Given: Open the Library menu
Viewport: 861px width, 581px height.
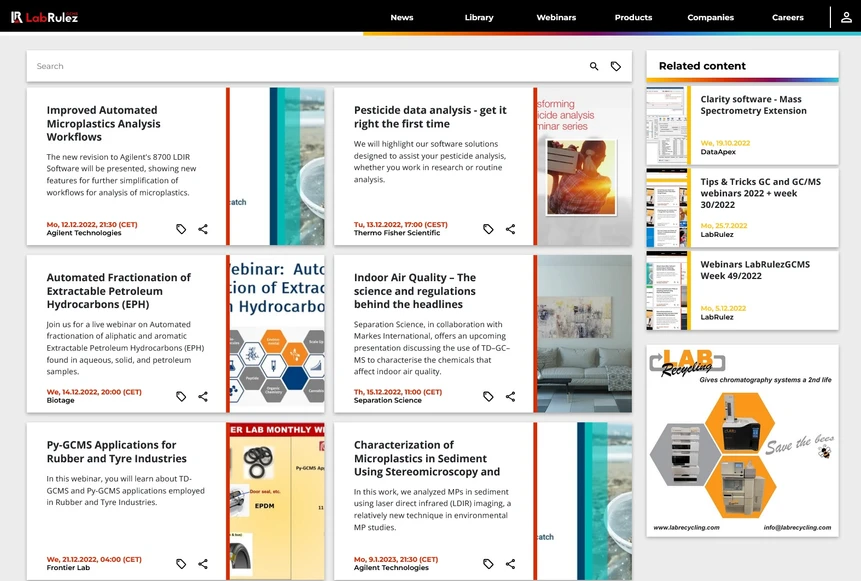Looking at the screenshot, I should [479, 18].
